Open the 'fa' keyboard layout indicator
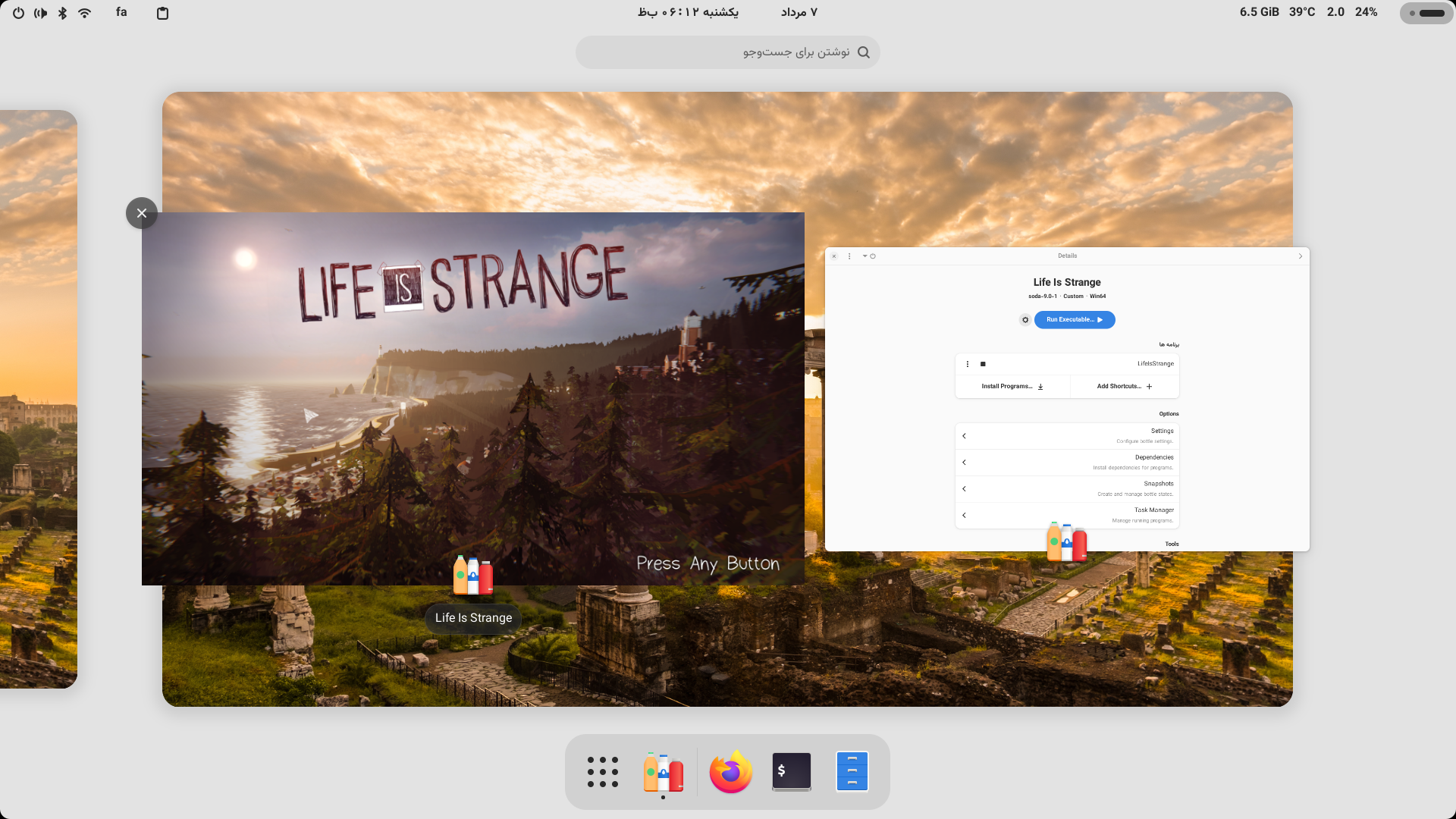Screen dimensions: 1456x819 [x=121, y=12]
